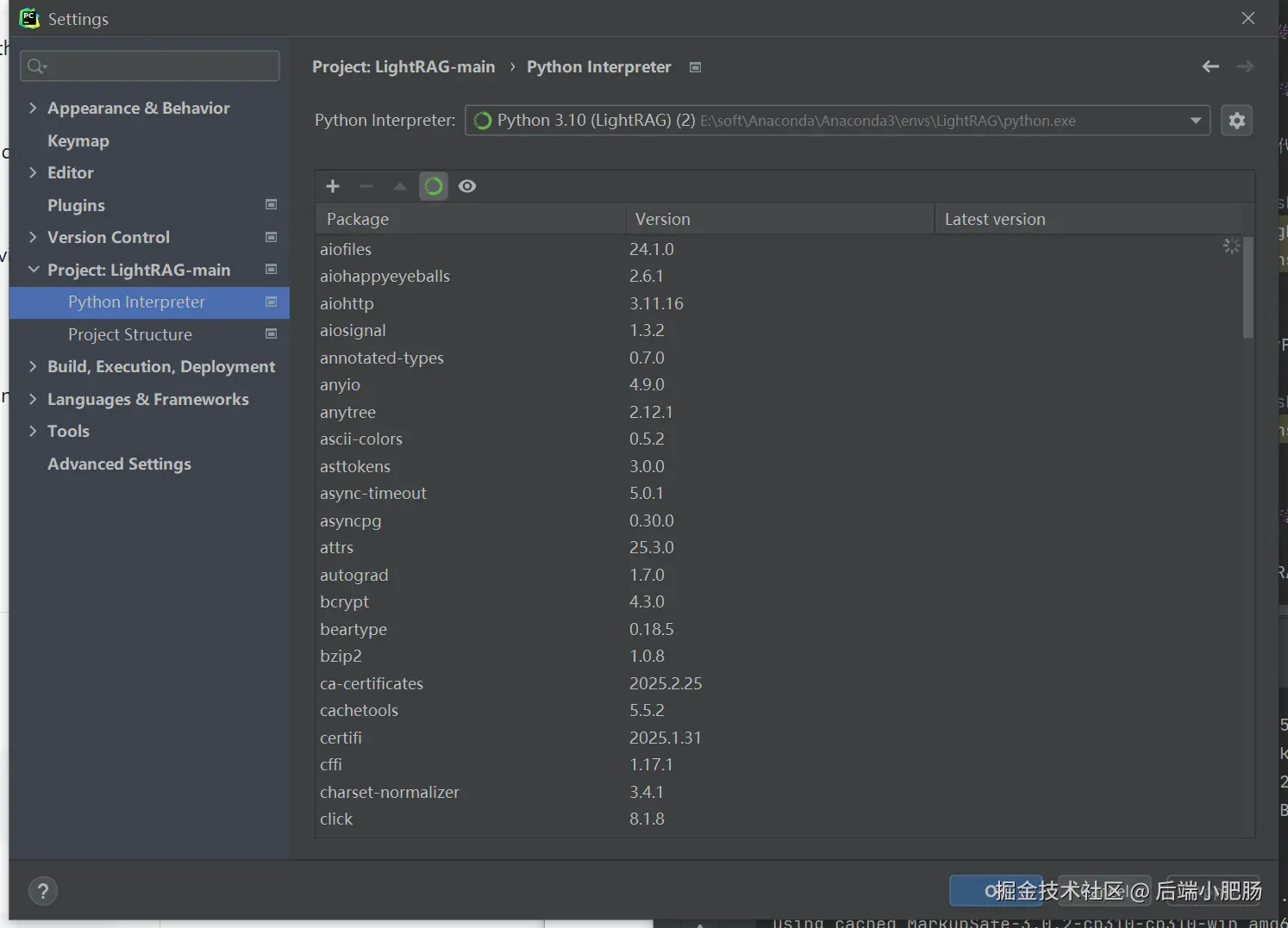Select the asttokens package row
The image size is (1288, 928).
coord(779,466)
